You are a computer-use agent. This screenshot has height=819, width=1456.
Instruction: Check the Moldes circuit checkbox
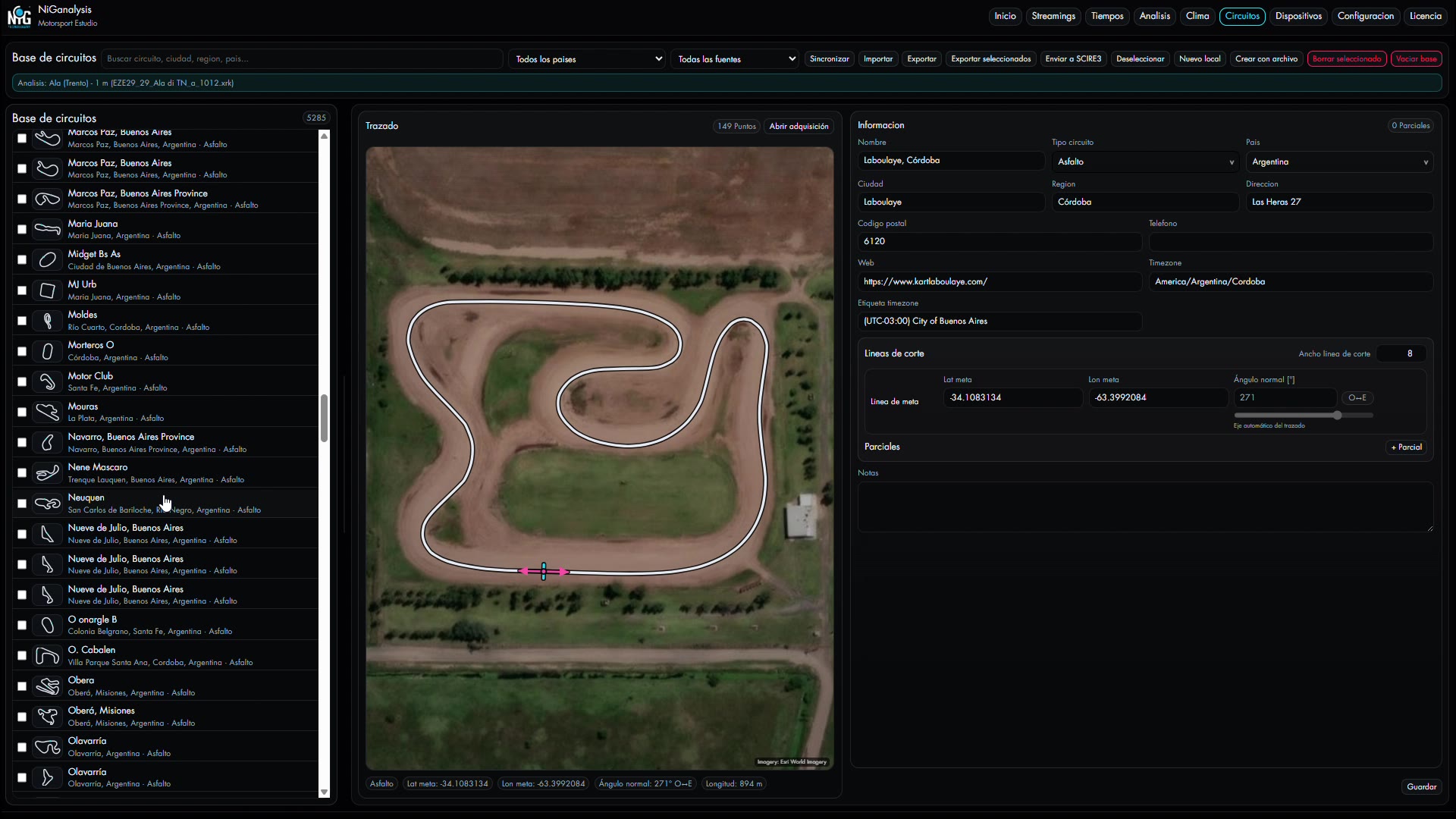pyautogui.click(x=22, y=321)
